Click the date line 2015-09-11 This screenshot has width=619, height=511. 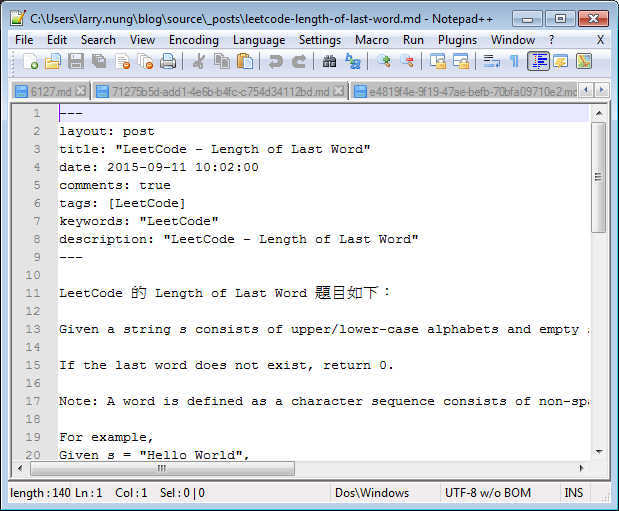(x=159, y=167)
